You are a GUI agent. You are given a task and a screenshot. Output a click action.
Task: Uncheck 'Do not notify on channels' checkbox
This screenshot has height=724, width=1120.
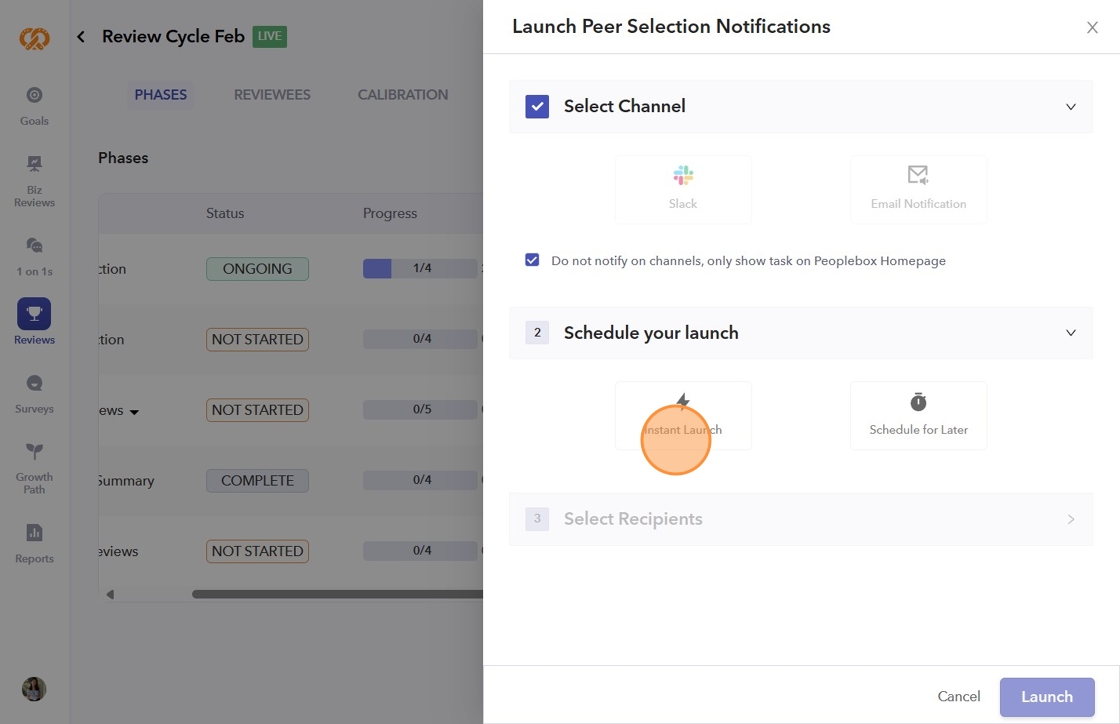pos(532,261)
